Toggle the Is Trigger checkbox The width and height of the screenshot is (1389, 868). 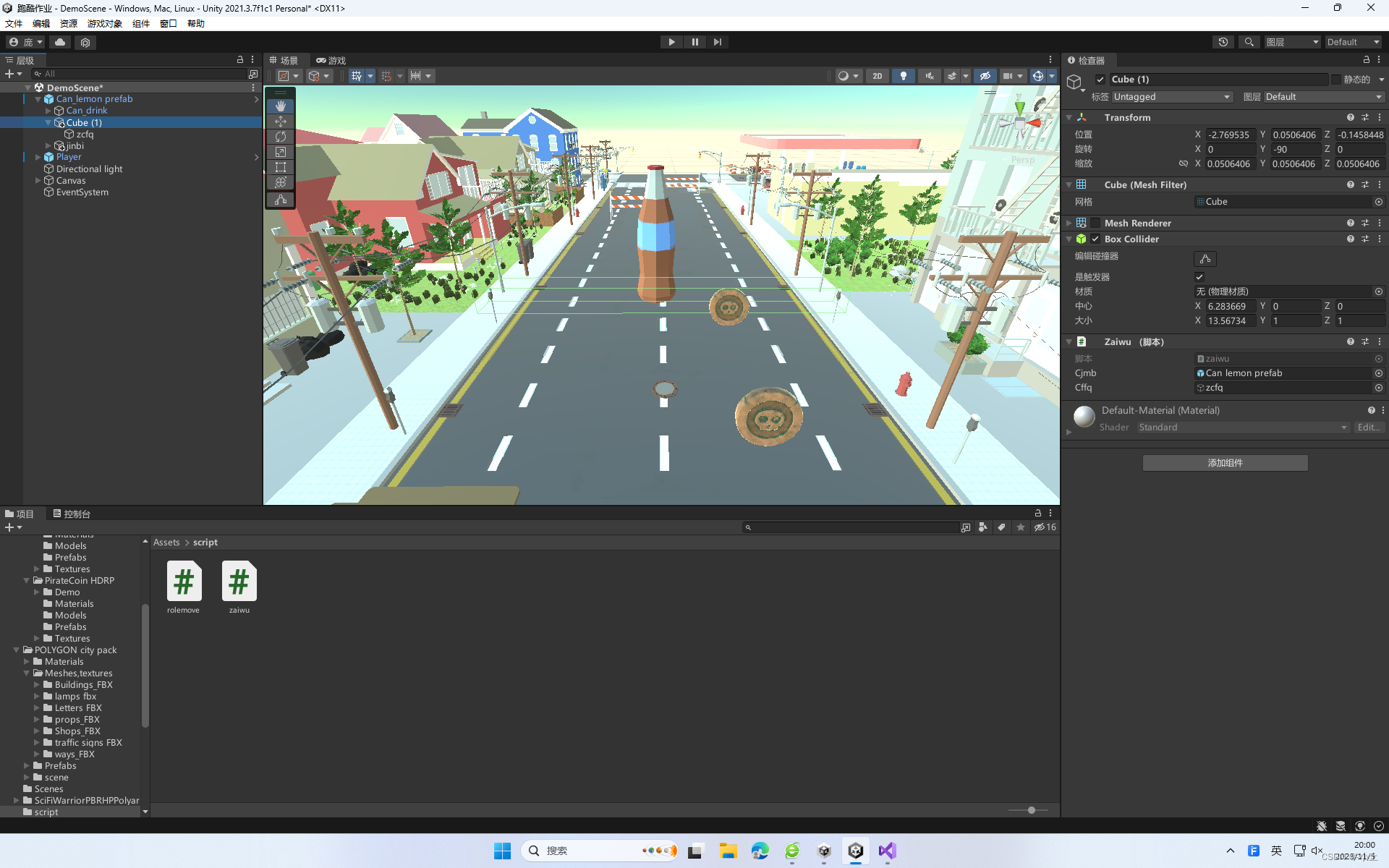click(1199, 277)
